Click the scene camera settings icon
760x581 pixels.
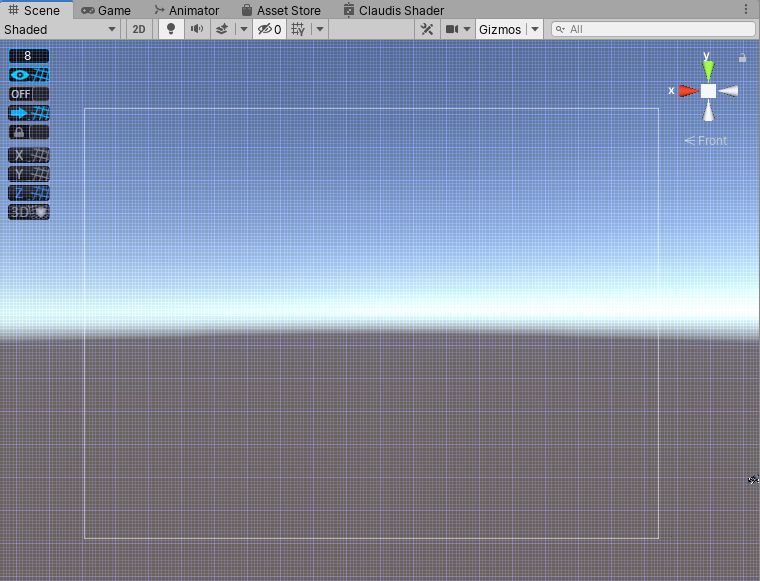[451, 29]
